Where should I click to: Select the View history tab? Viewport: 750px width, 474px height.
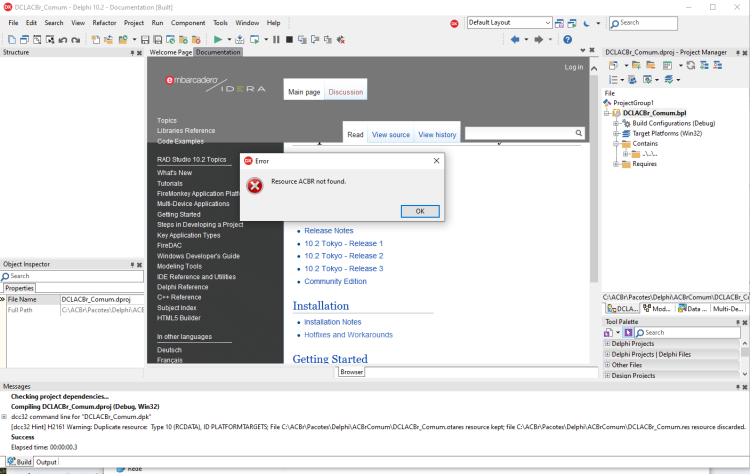click(x=437, y=135)
